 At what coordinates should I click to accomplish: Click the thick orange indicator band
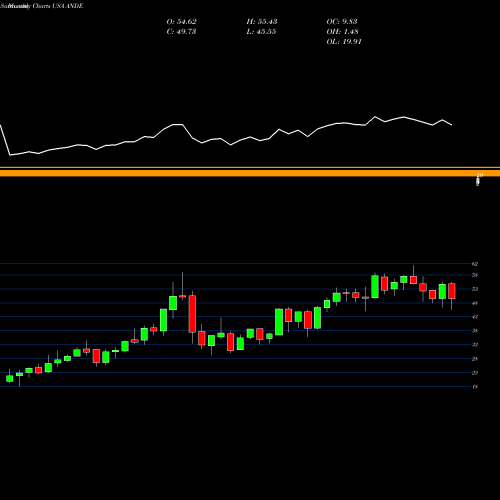pos(250,173)
